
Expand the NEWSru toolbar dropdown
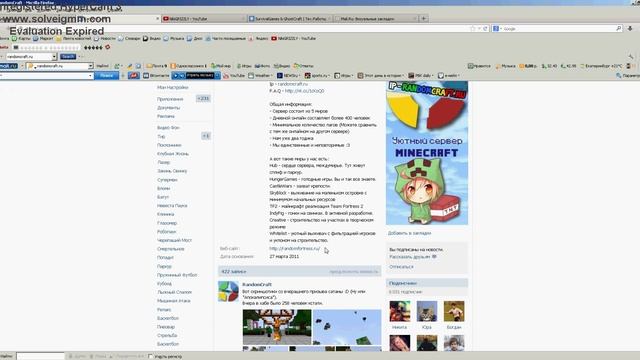click(300, 76)
